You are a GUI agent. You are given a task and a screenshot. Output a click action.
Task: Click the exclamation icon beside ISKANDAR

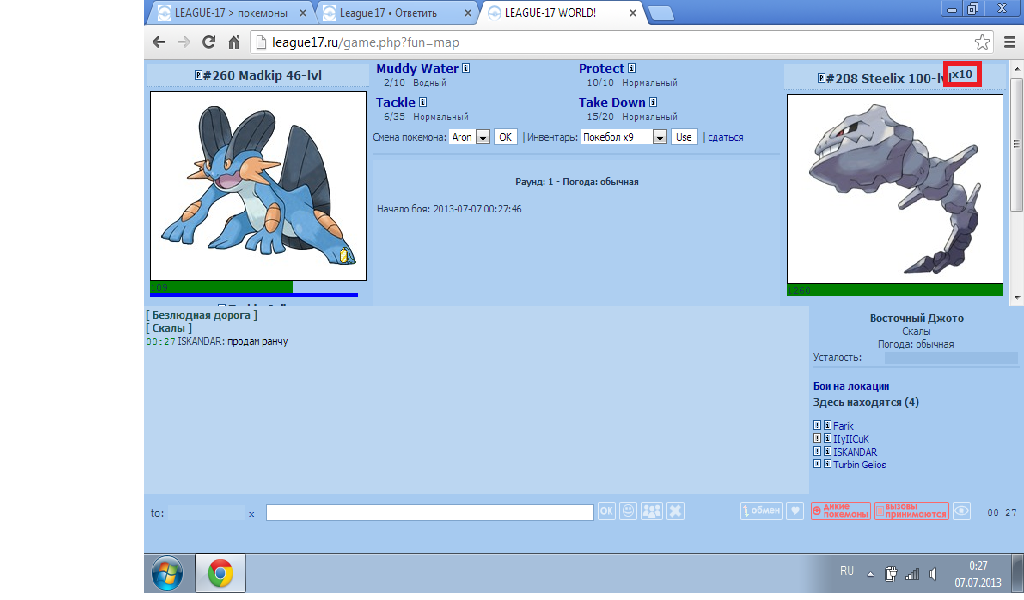tap(817, 451)
